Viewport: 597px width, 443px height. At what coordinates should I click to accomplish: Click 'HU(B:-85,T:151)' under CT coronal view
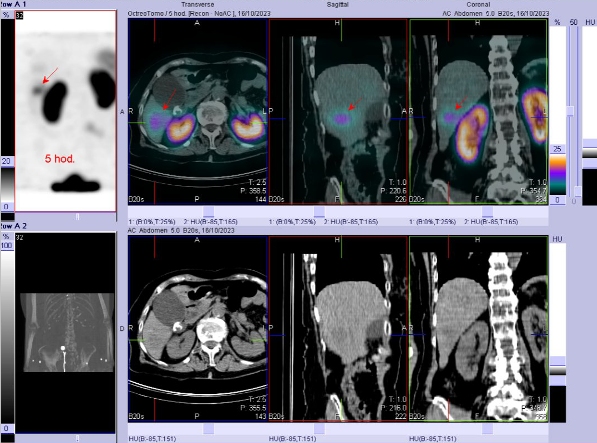[x=433, y=439]
